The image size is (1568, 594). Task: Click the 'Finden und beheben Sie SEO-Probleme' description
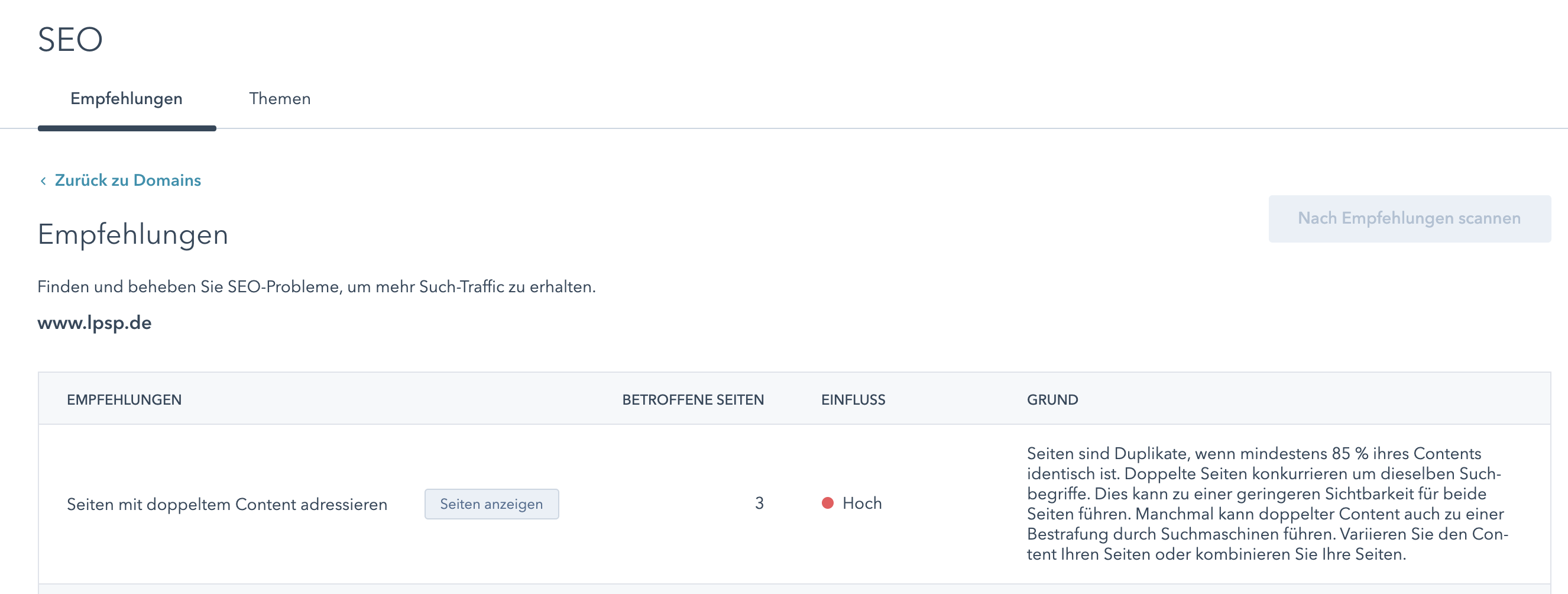(316, 287)
